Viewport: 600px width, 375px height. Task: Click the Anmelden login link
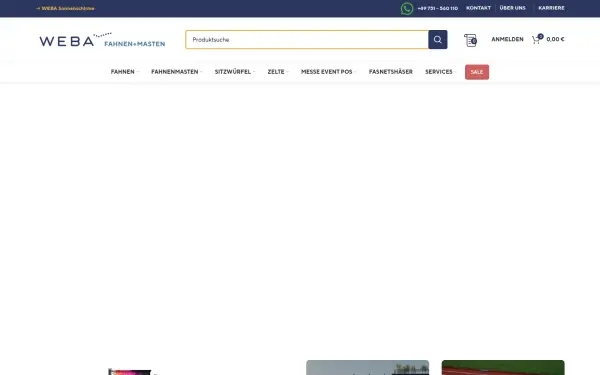[x=507, y=39]
